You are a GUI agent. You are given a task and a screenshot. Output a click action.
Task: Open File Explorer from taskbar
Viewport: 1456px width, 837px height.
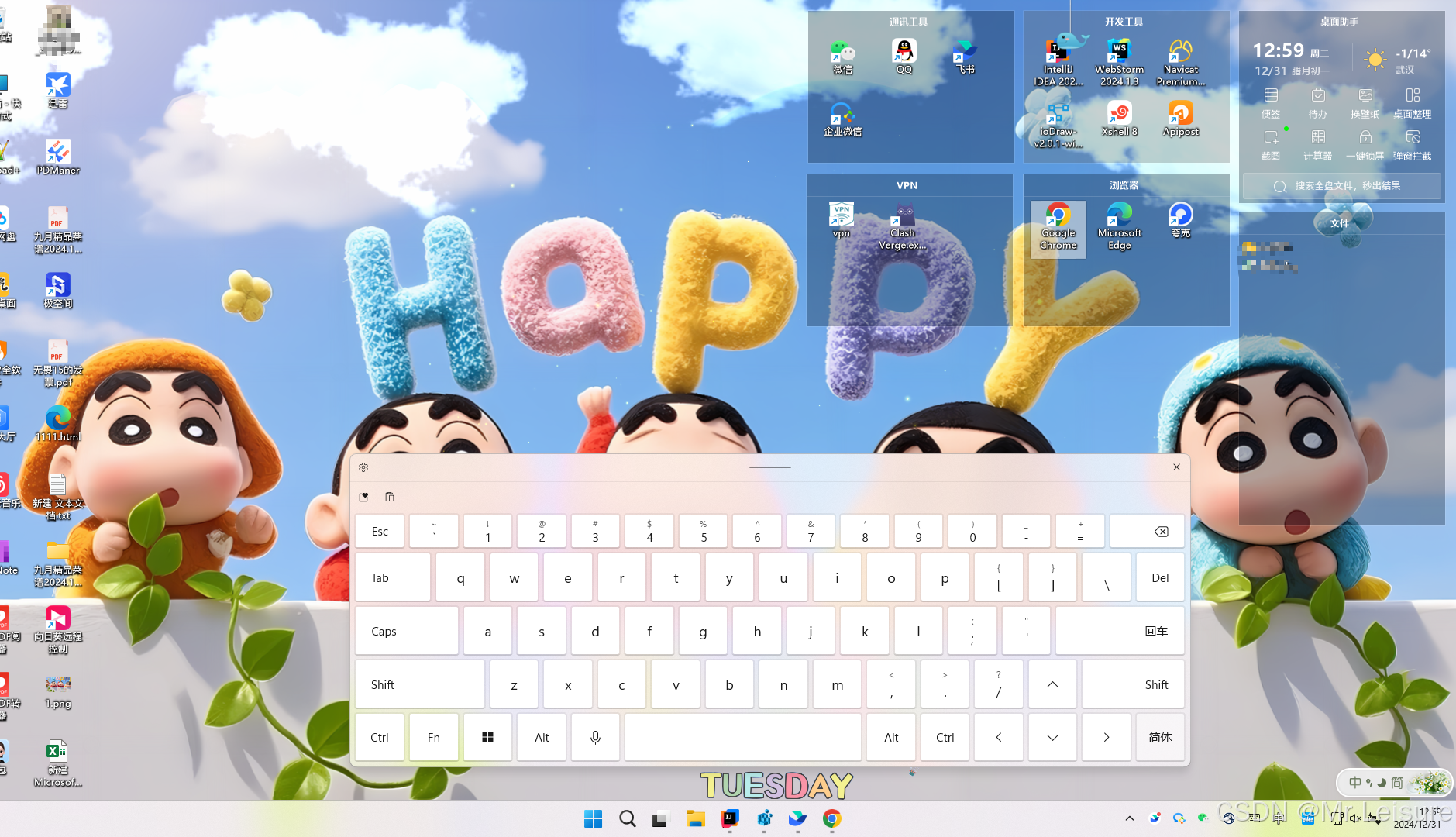point(695,818)
